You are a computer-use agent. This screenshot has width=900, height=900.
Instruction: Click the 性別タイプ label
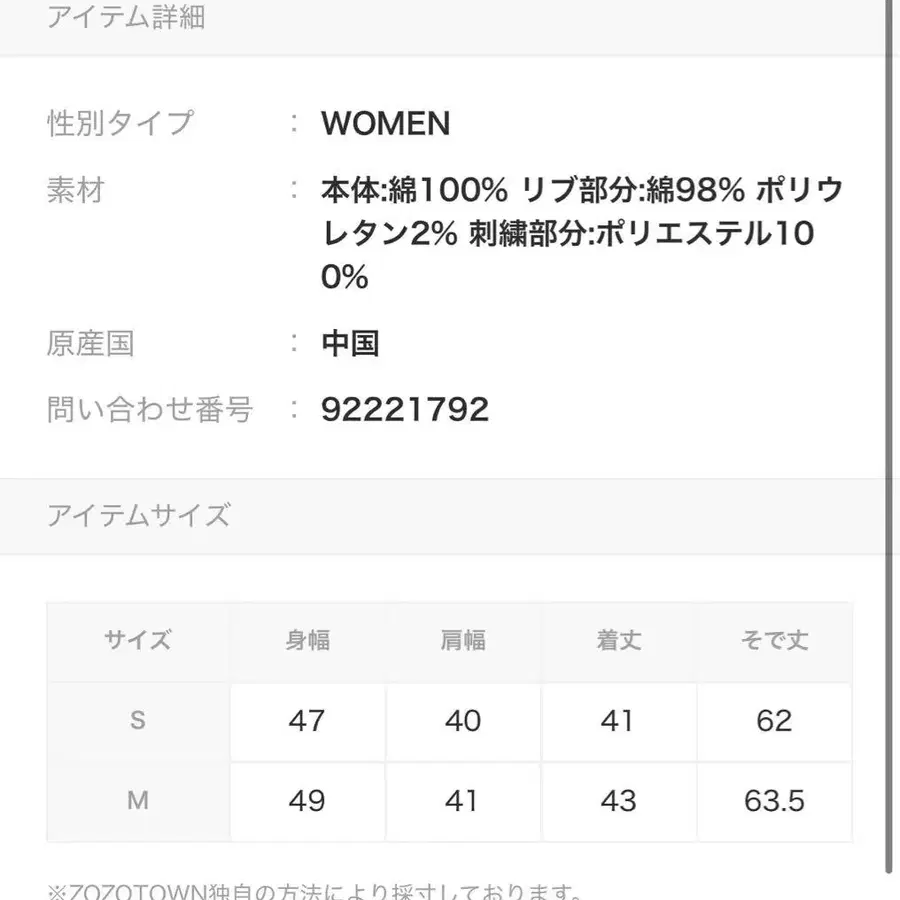(x=120, y=124)
